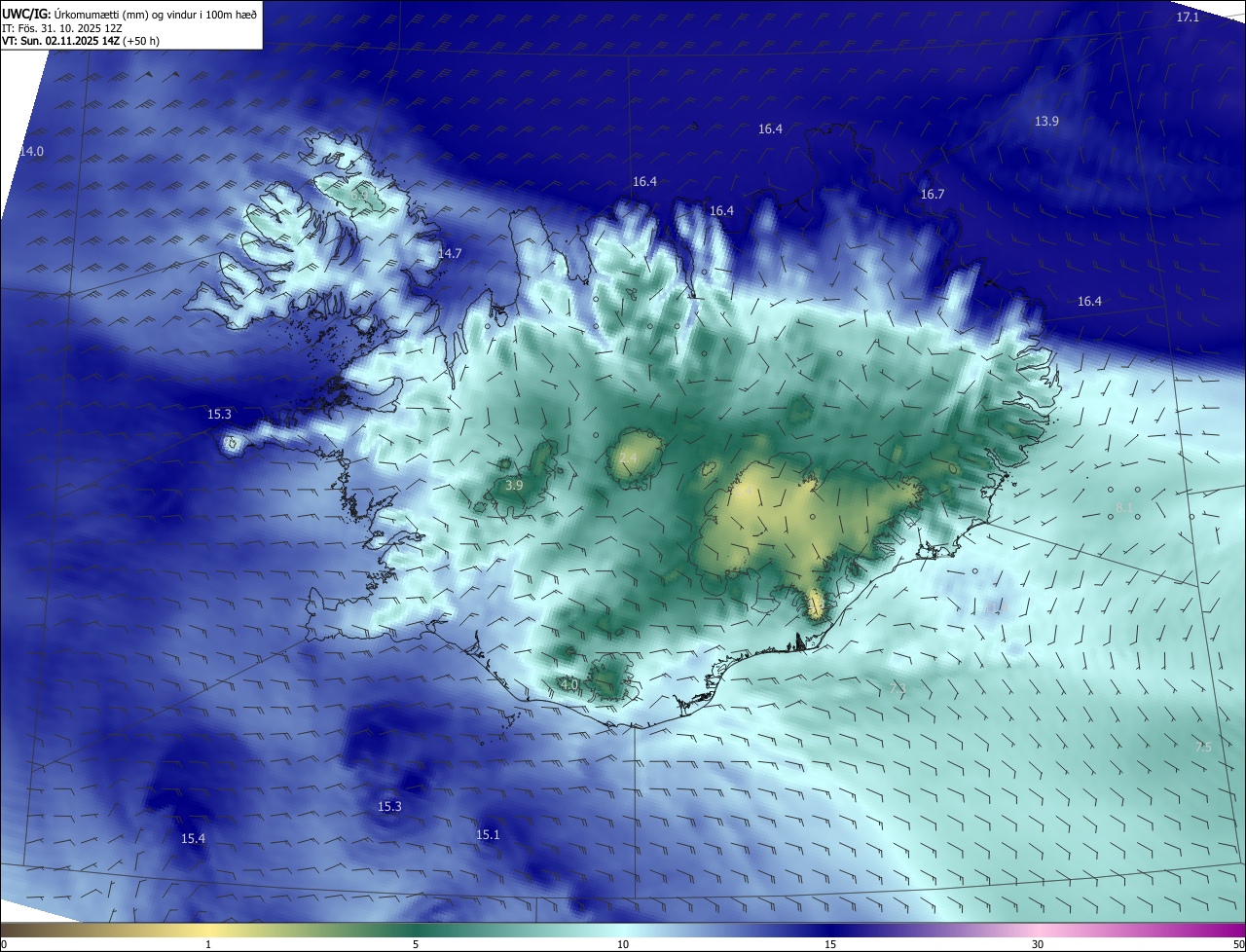The height and width of the screenshot is (952, 1246).
Task: Click the 16.7 value label
Action: [x=933, y=195]
